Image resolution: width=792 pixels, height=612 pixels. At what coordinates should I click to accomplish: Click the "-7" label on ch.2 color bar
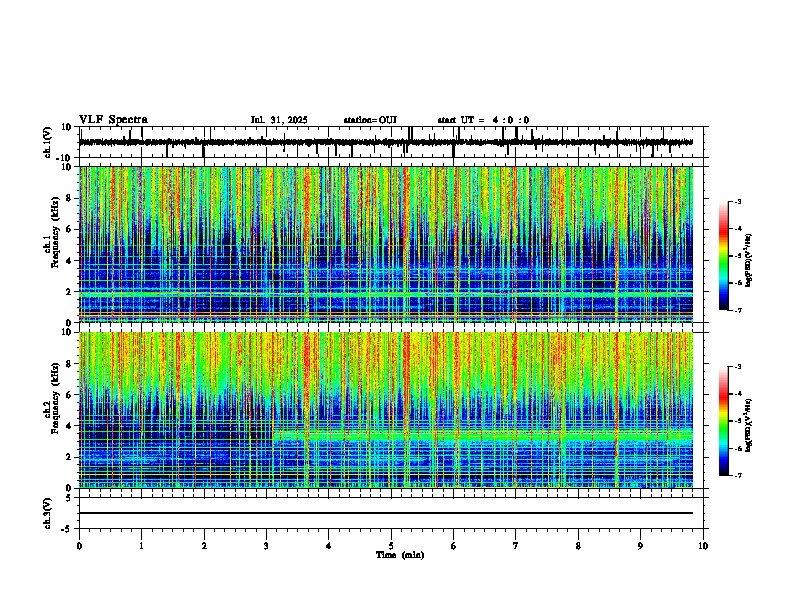coord(737,476)
